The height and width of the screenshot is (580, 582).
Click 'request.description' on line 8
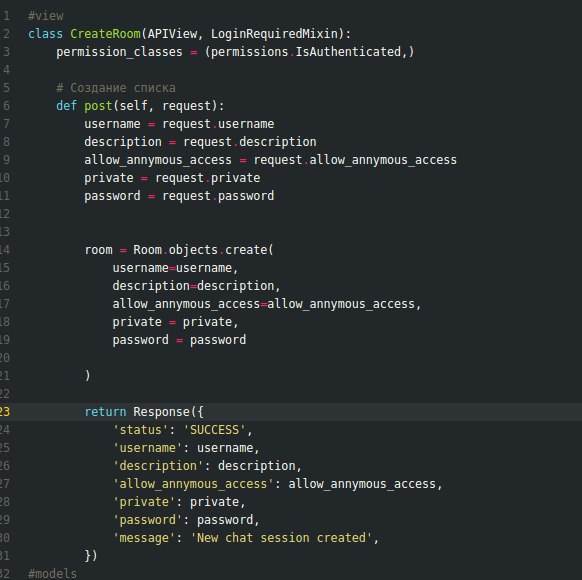tap(250, 142)
